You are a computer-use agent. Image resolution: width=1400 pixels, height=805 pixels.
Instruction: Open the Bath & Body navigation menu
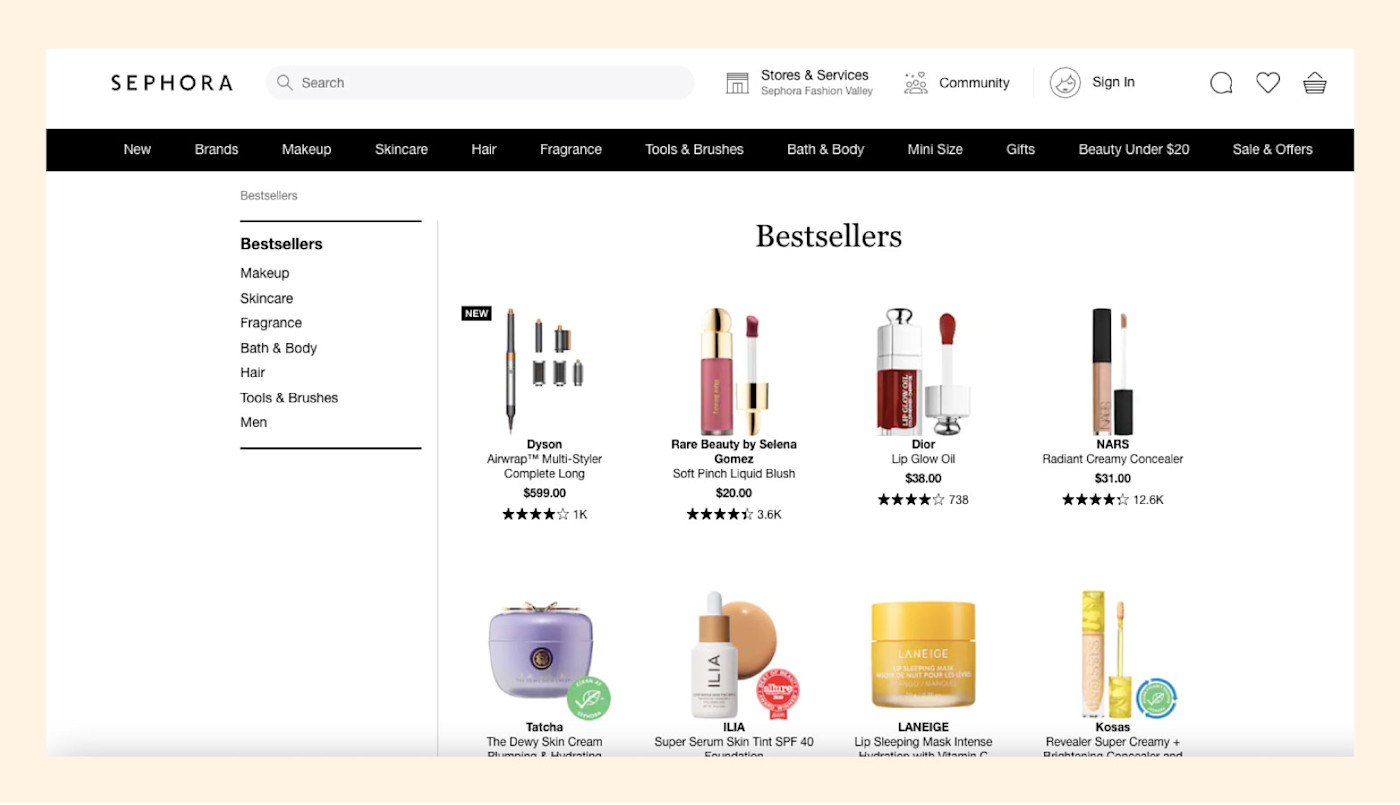[825, 149]
